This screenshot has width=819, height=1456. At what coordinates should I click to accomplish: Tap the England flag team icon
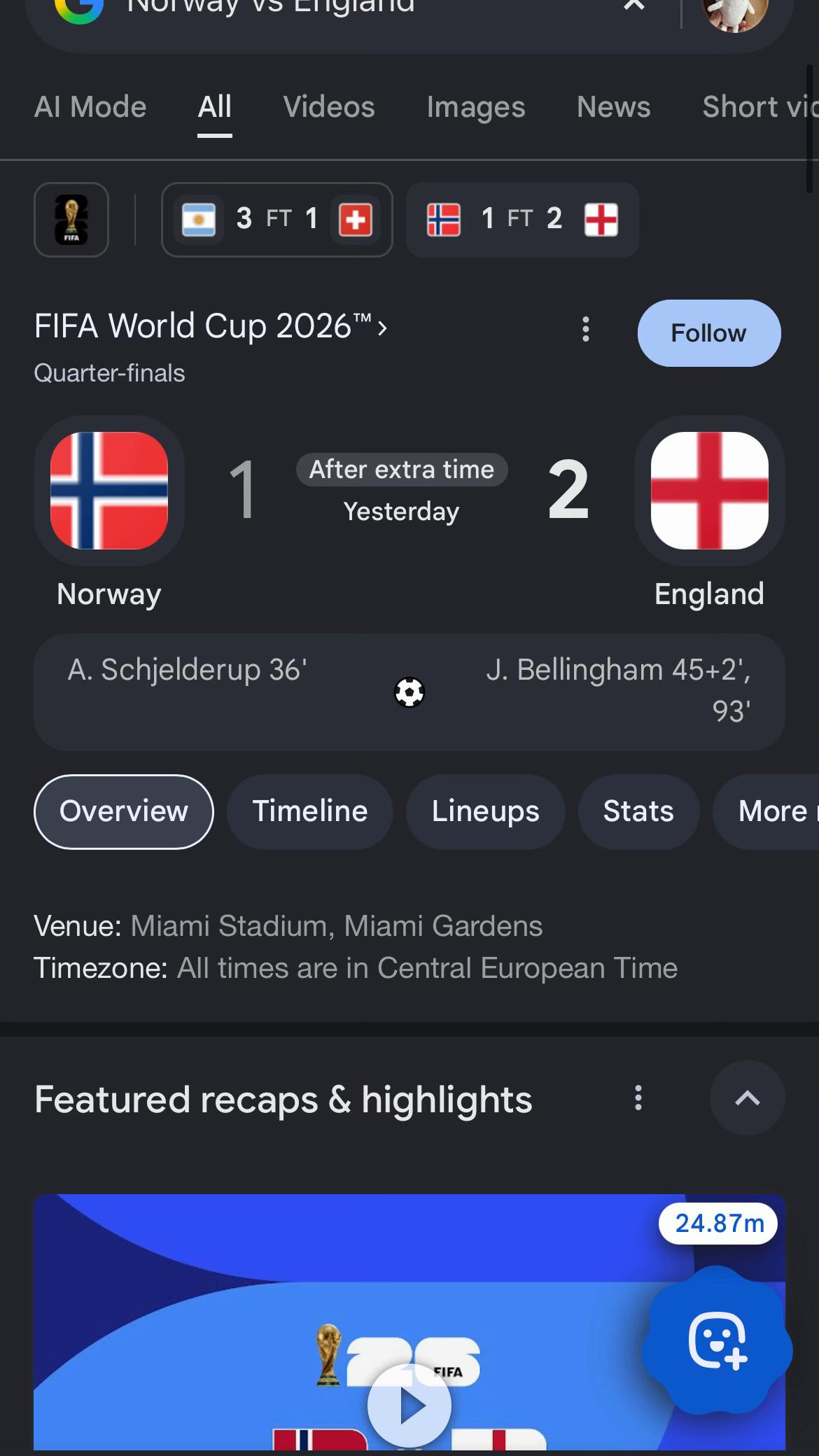(709, 491)
